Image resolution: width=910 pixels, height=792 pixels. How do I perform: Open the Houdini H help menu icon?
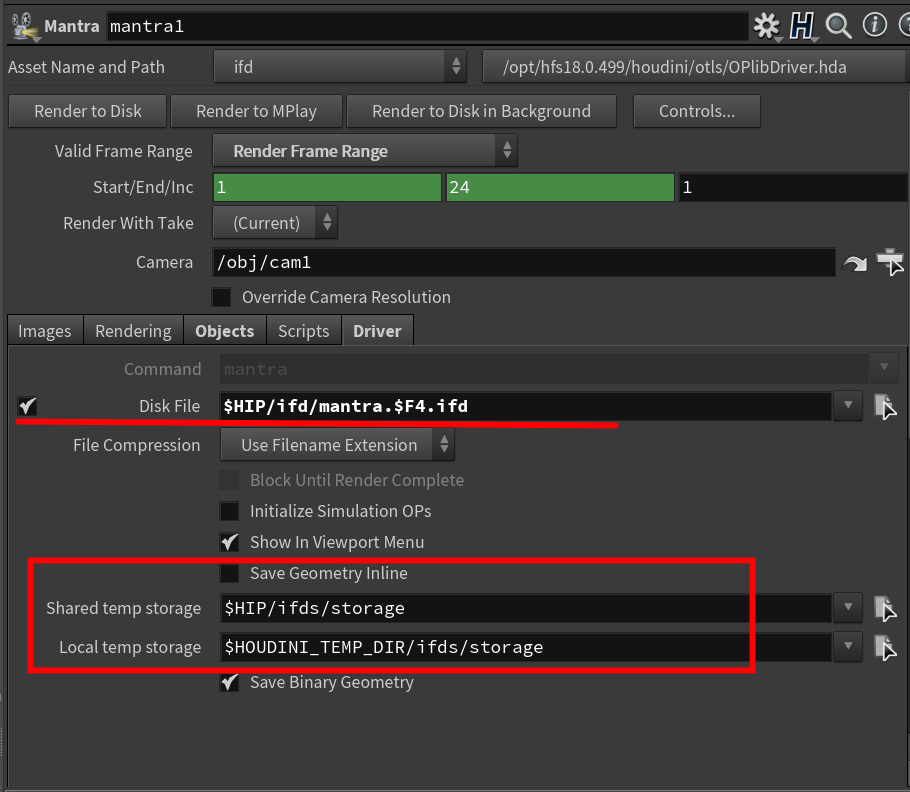coord(802,26)
